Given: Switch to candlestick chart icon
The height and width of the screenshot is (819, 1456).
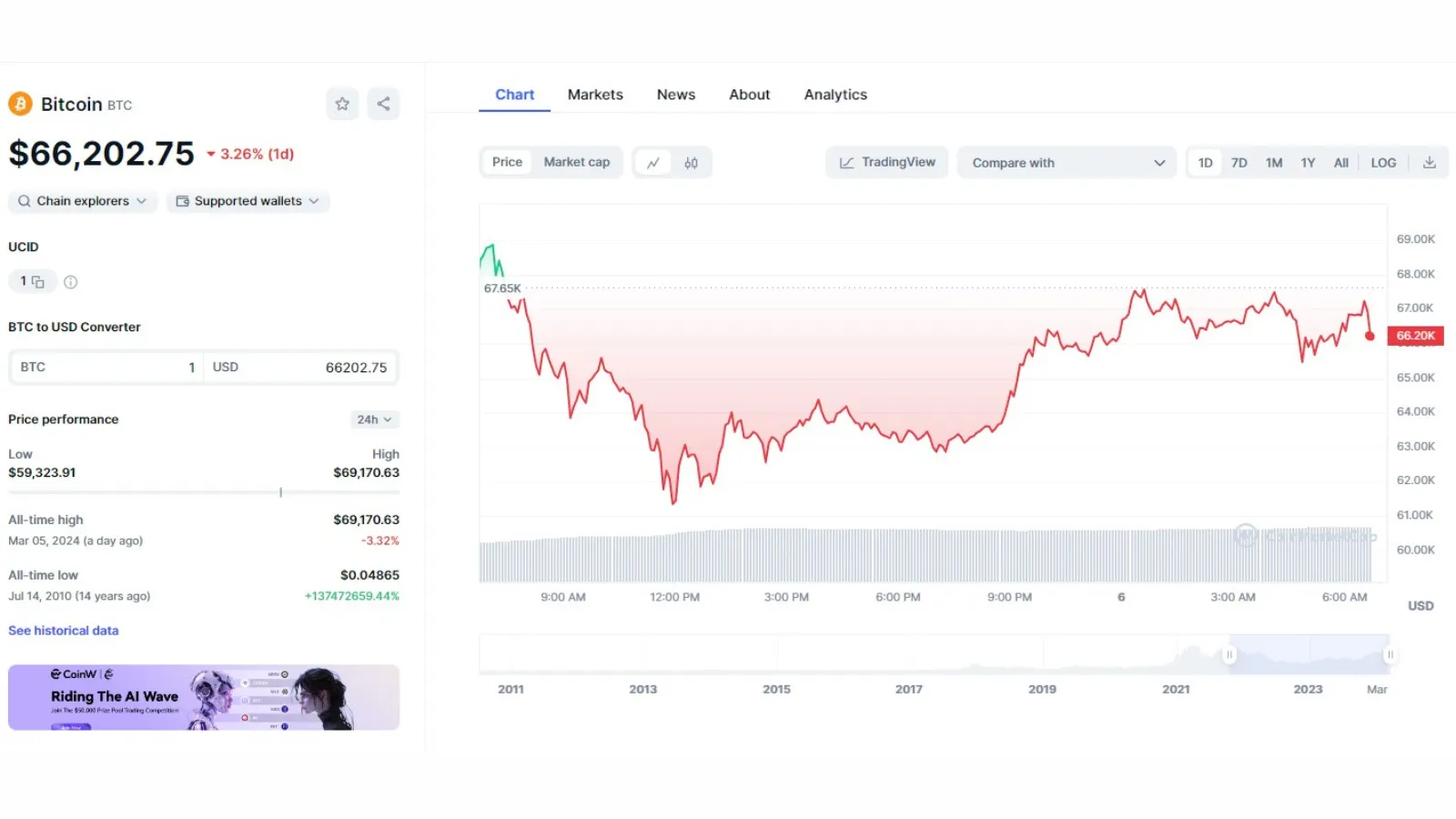Looking at the screenshot, I should tap(692, 163).
